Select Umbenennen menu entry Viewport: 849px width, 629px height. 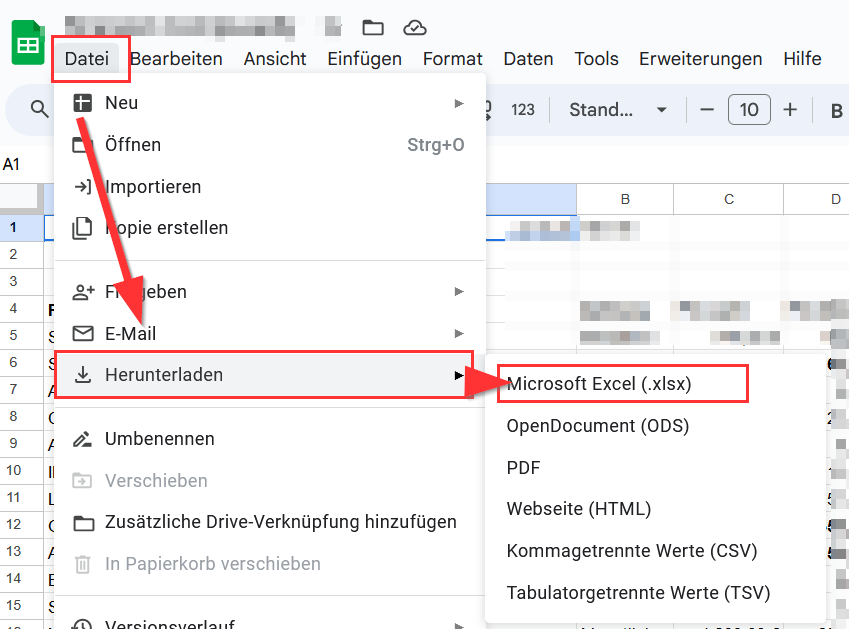coord(159,439)
